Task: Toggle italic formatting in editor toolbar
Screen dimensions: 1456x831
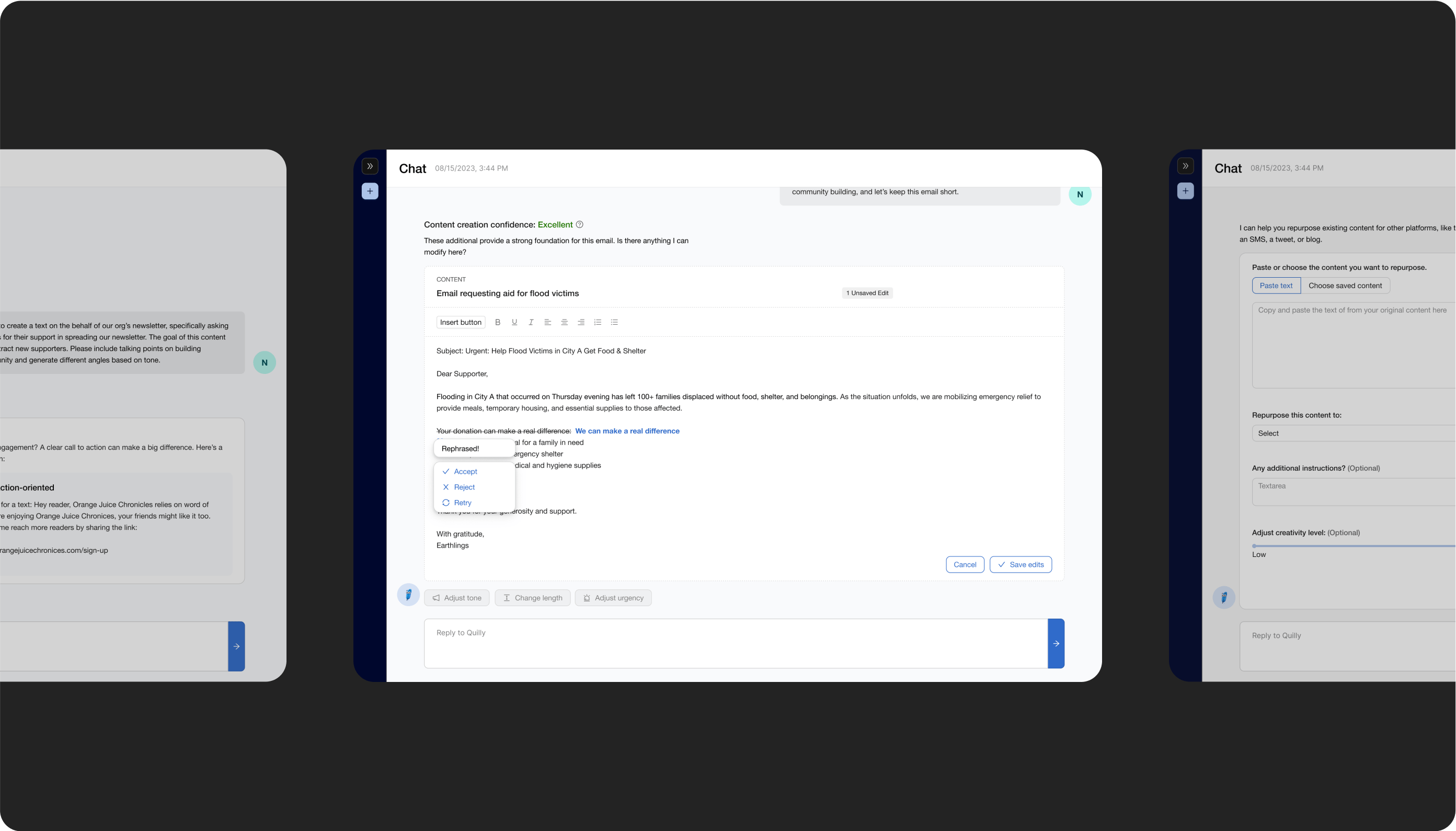Action: 531,322
